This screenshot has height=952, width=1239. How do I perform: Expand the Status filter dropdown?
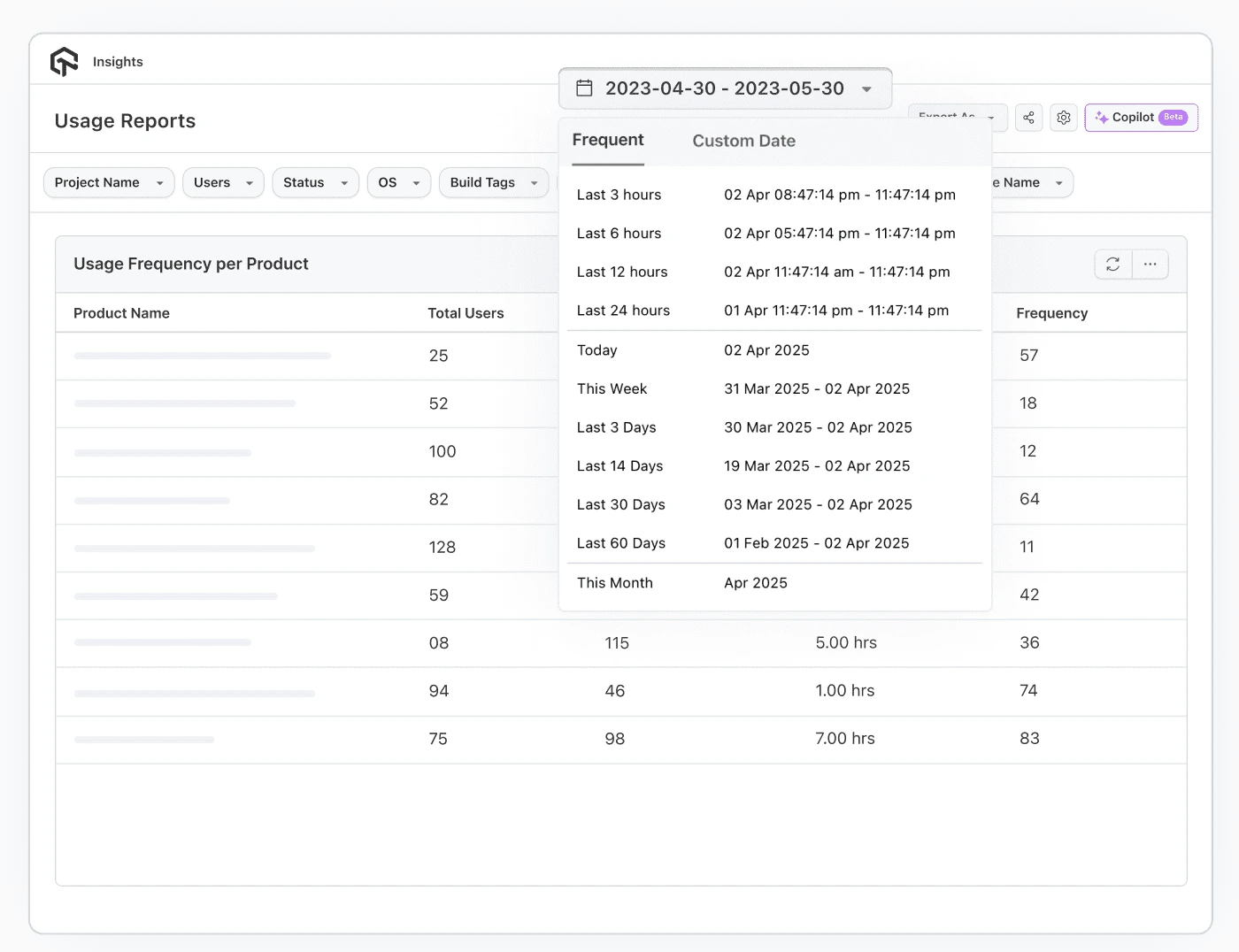click(x=315, y=182)
